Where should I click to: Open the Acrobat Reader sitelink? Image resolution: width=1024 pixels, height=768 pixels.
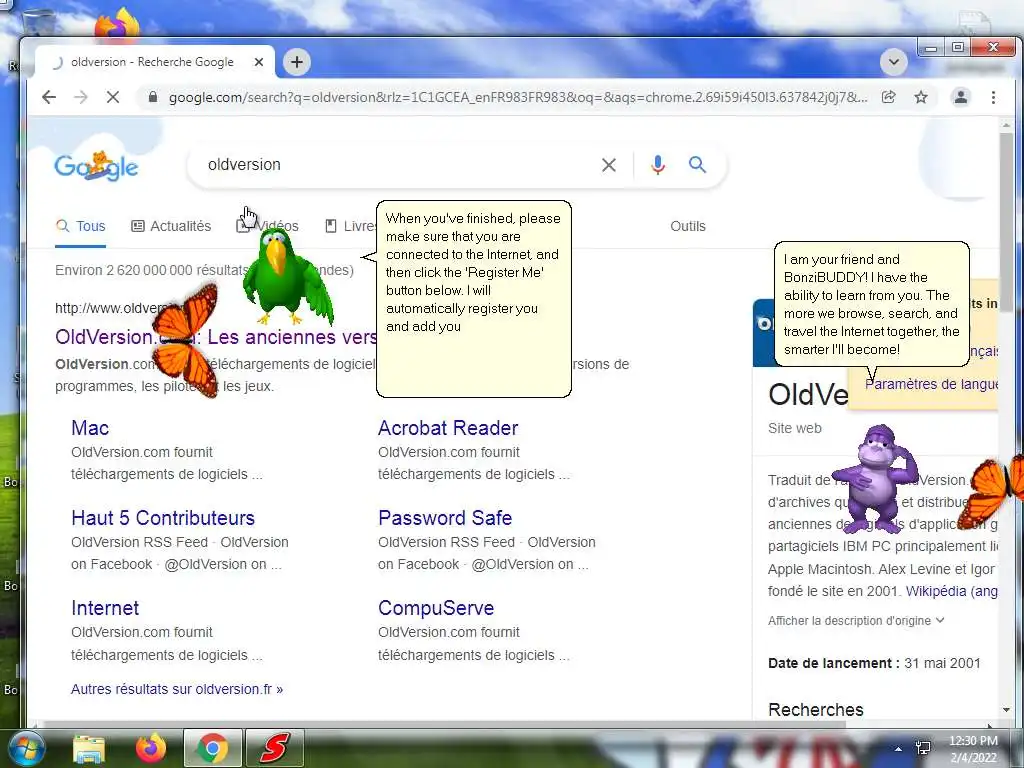click(x=448, y=428)
